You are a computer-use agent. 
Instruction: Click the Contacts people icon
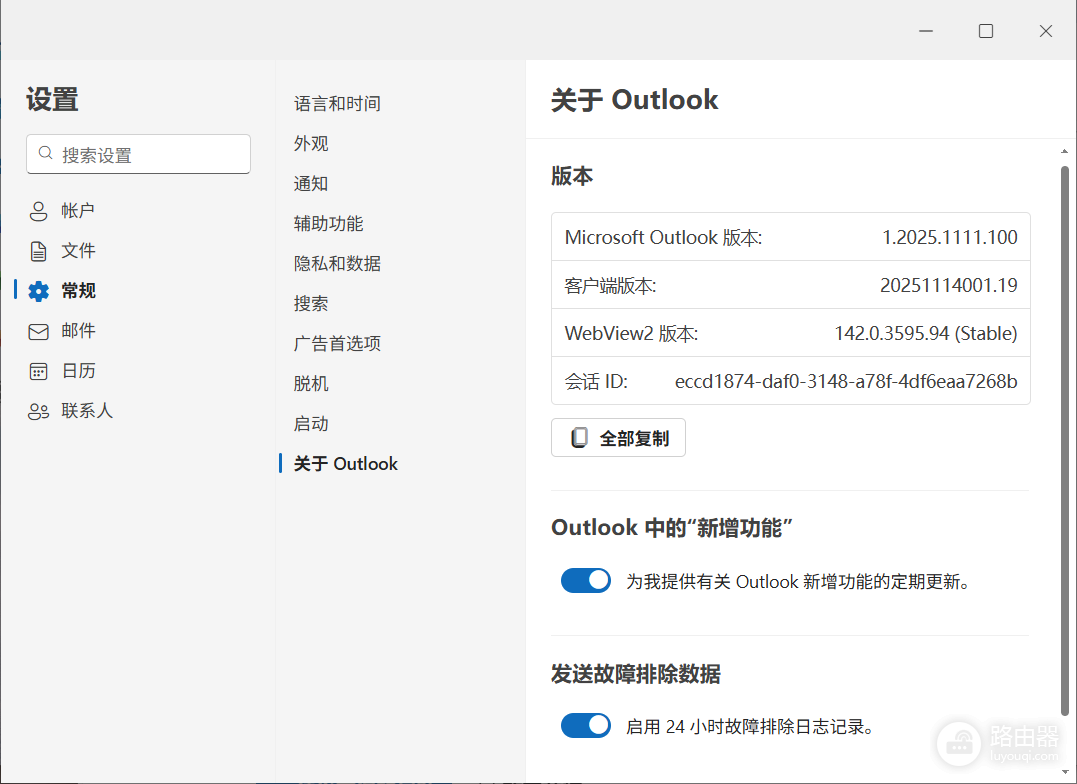click(x=38, y=412)
